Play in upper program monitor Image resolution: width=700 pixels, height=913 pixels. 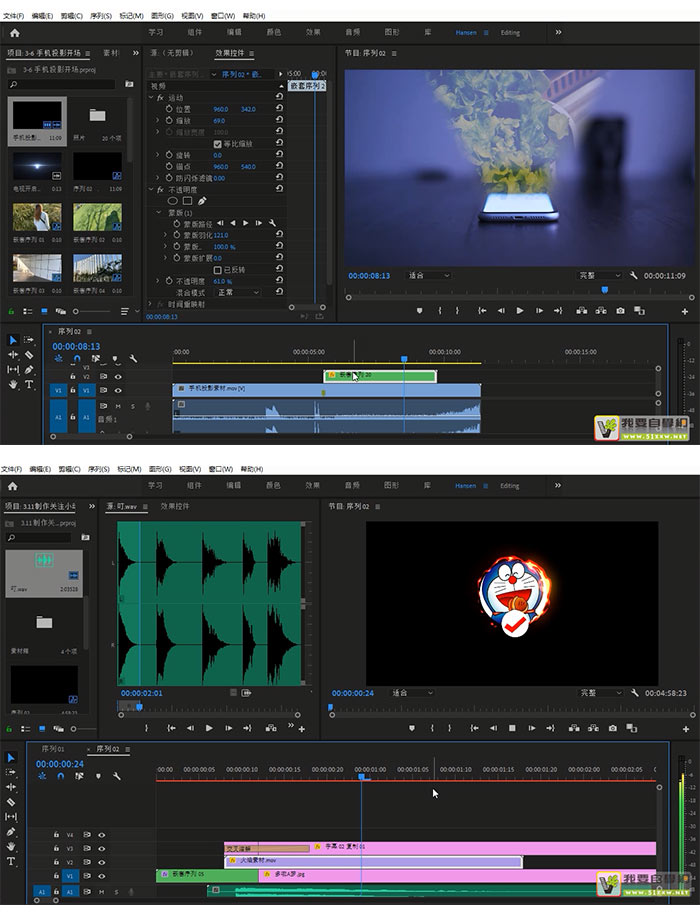pos(519,311)
